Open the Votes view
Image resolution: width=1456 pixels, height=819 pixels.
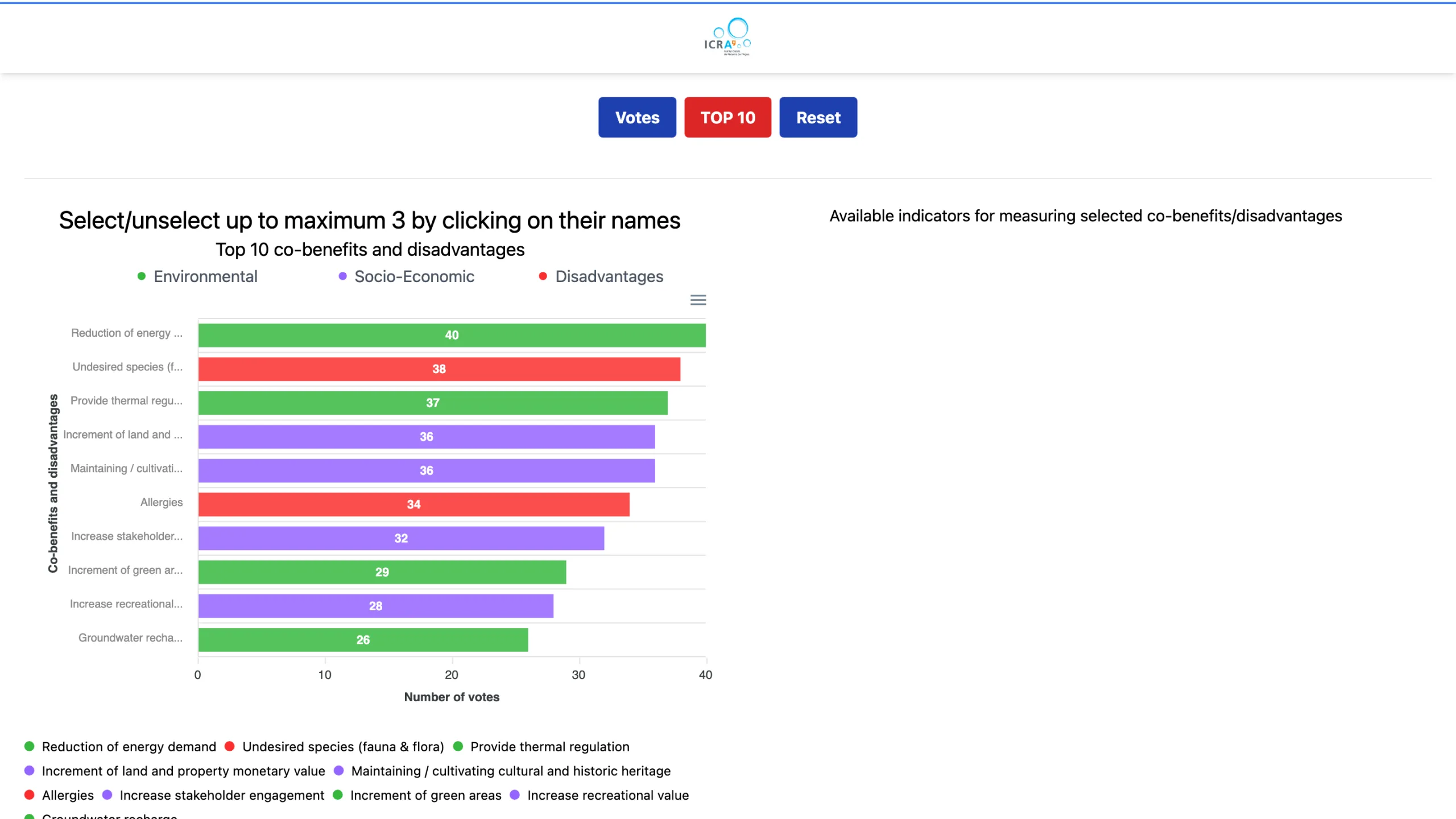click(637, 117)
